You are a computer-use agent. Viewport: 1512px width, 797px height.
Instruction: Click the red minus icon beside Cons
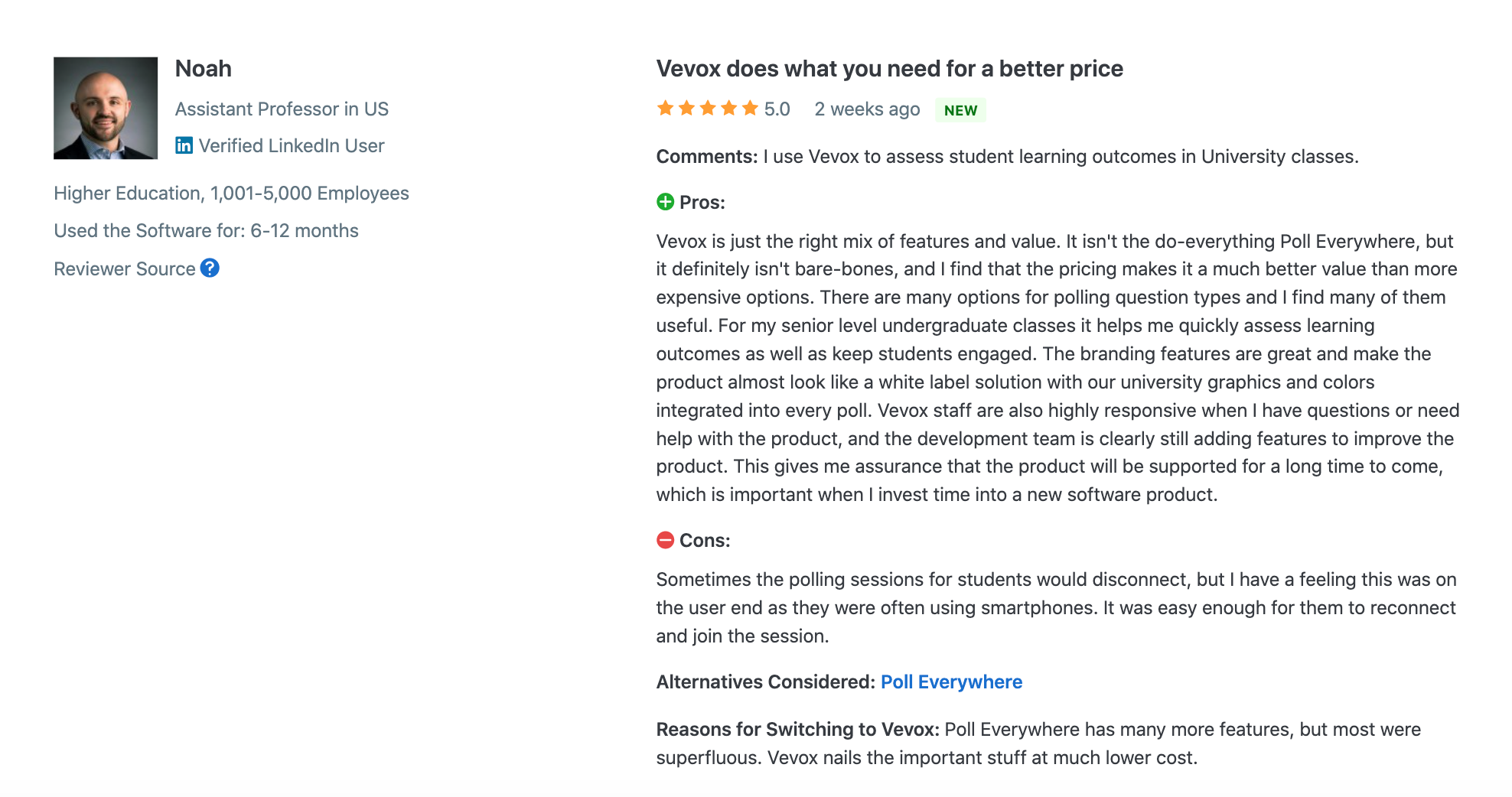[666, 540]
